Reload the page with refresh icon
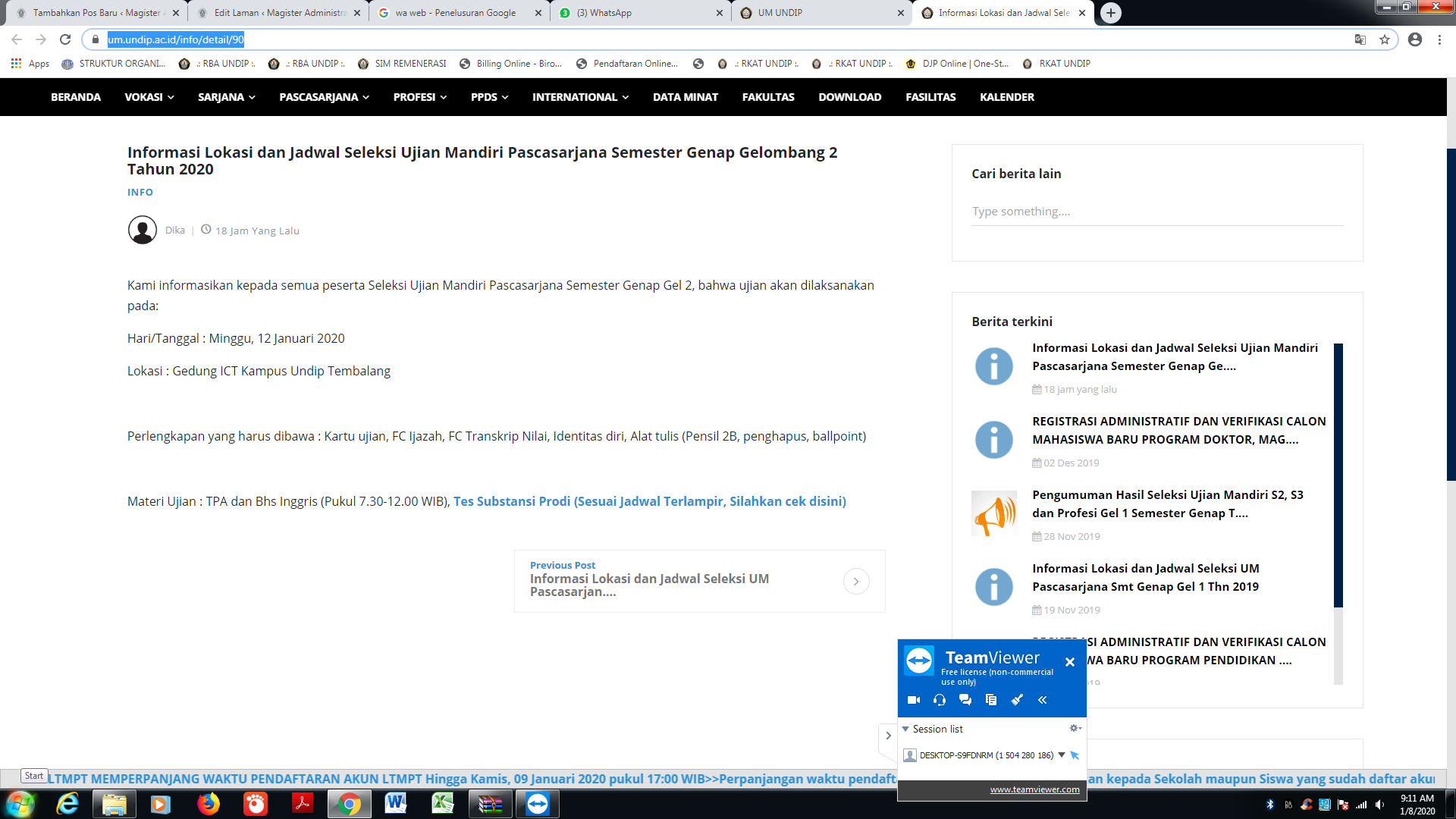Viewport: 1456px width, 819px height. (65, 39)
